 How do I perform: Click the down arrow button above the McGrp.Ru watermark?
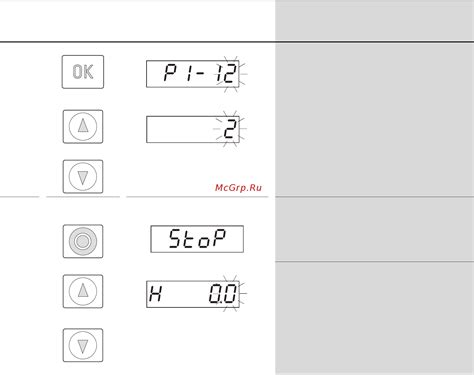[83, 176]
